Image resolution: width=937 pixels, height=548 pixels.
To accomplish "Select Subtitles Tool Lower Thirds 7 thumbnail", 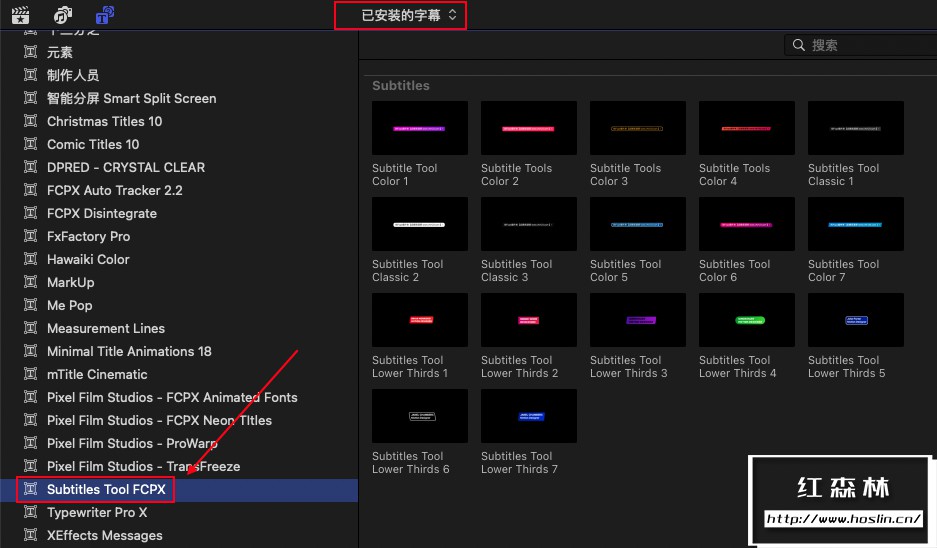I will pyautogui.click(x=529, y=416).
